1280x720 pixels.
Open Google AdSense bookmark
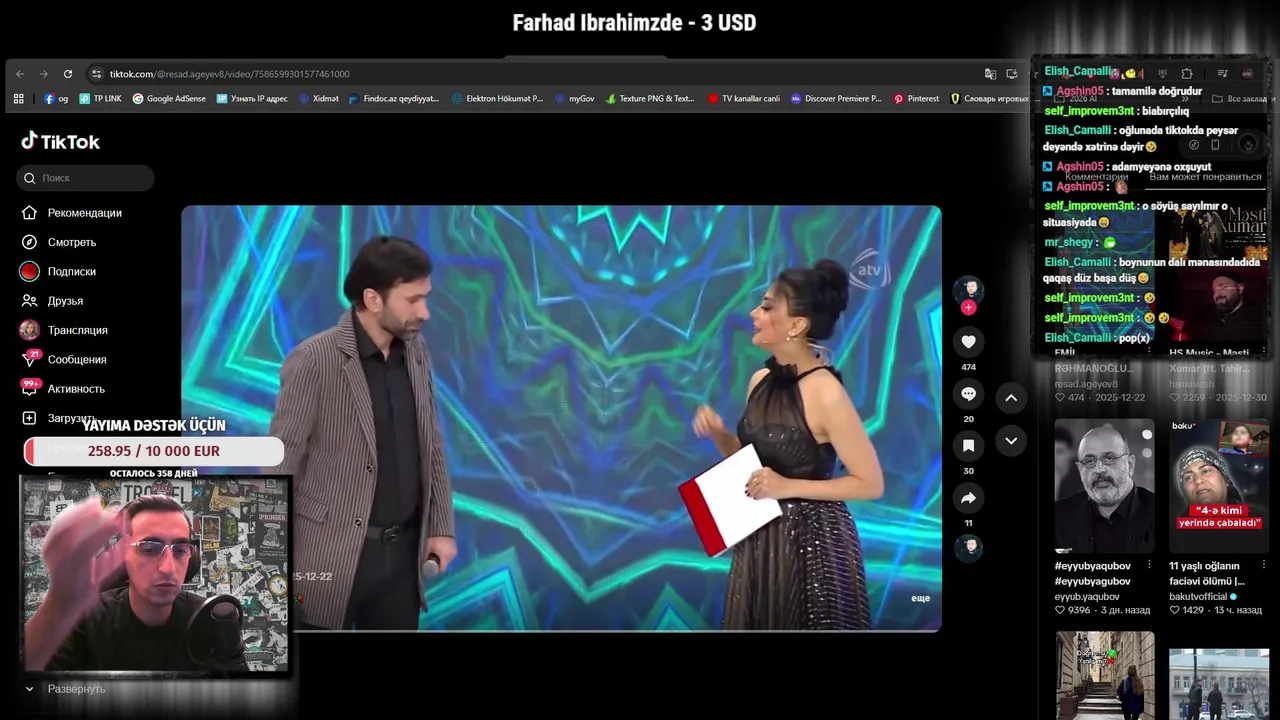[x=169, y=99]
